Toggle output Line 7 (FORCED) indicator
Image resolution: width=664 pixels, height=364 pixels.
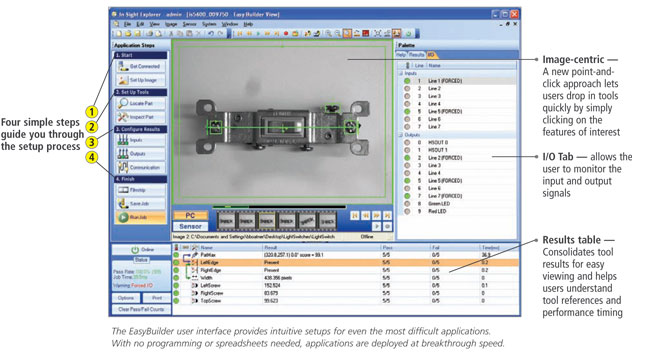pos(407,196)
